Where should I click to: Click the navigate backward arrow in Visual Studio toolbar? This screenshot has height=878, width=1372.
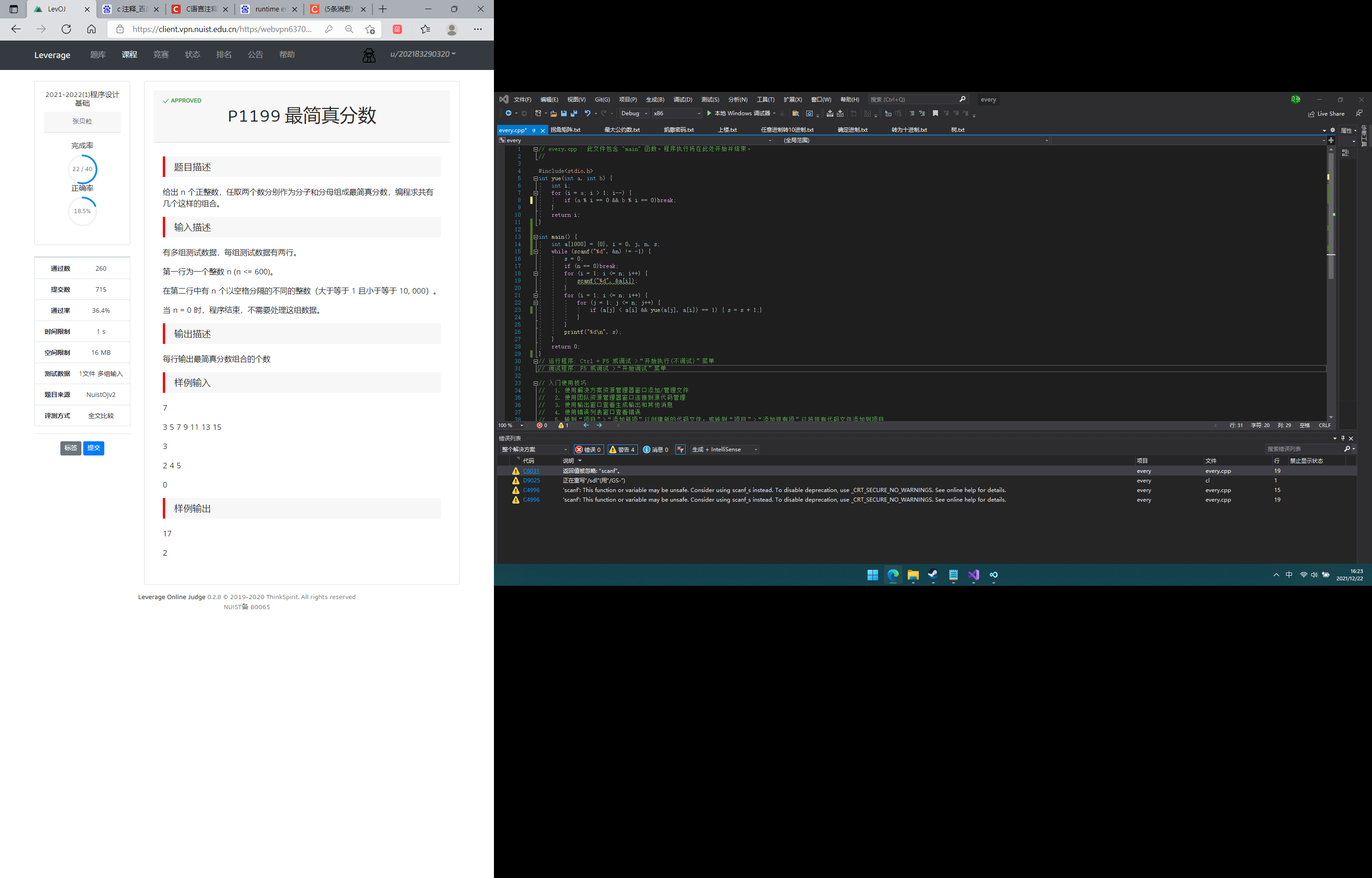[509, 113]
